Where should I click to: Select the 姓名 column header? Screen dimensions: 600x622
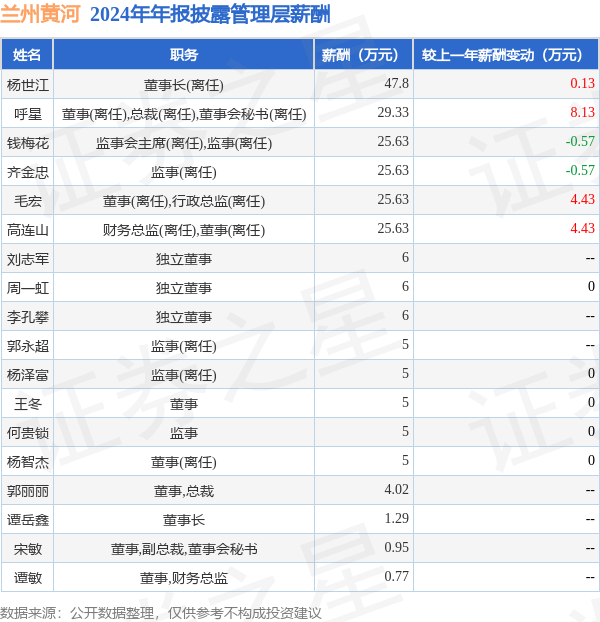27,54
